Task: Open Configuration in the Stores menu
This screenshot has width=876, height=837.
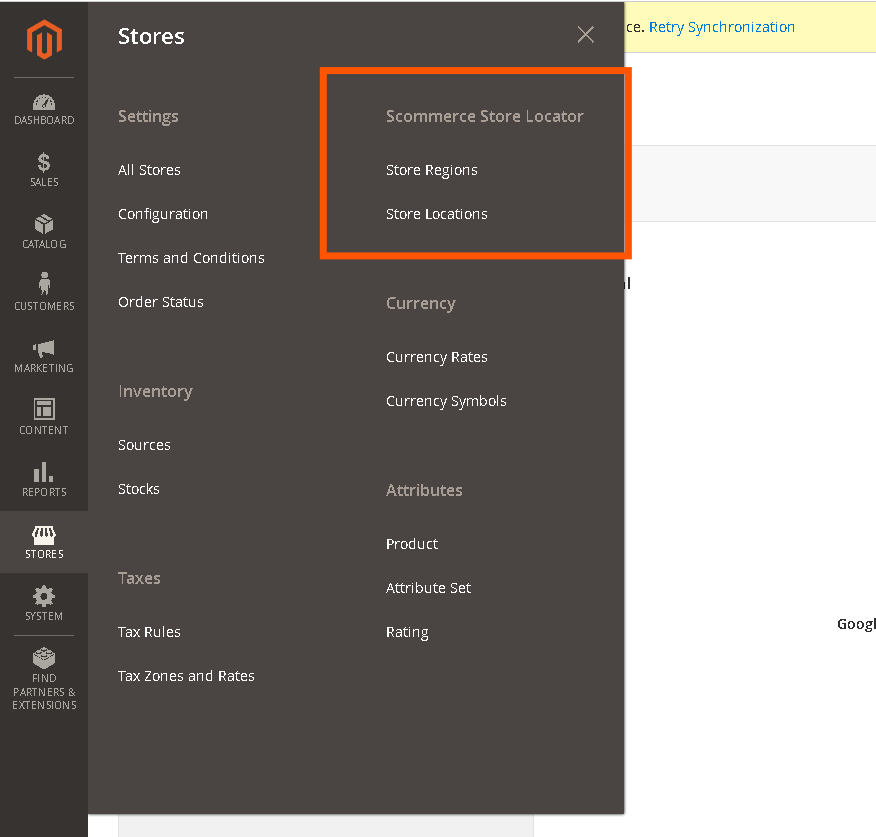Action: point(163,214)
